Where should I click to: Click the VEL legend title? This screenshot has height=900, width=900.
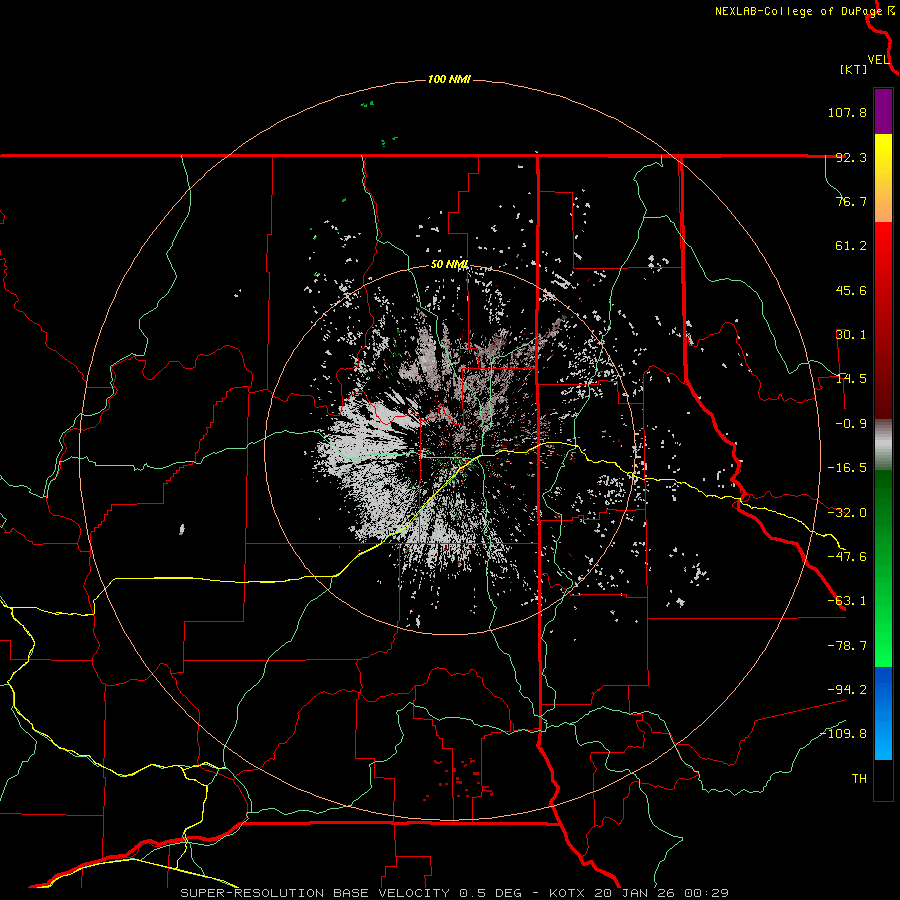[x=878, y=60]
